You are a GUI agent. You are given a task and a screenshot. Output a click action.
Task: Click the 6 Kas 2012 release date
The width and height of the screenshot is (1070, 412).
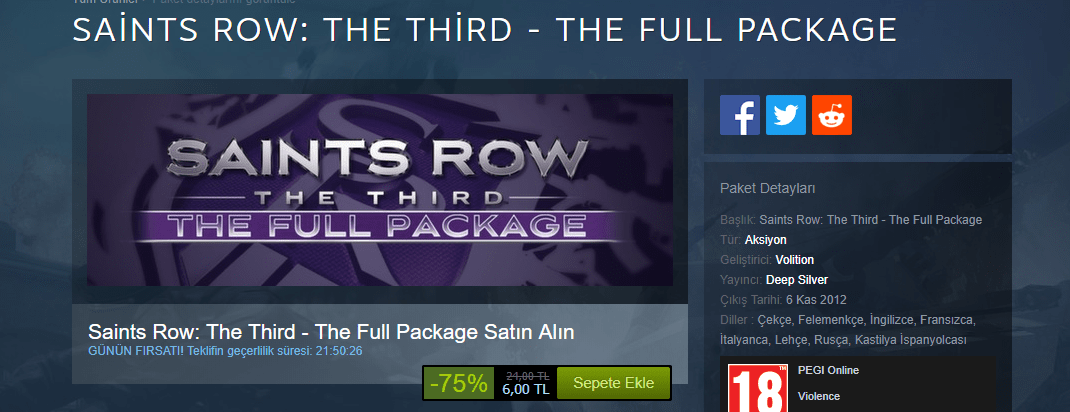tap(816, 299)
